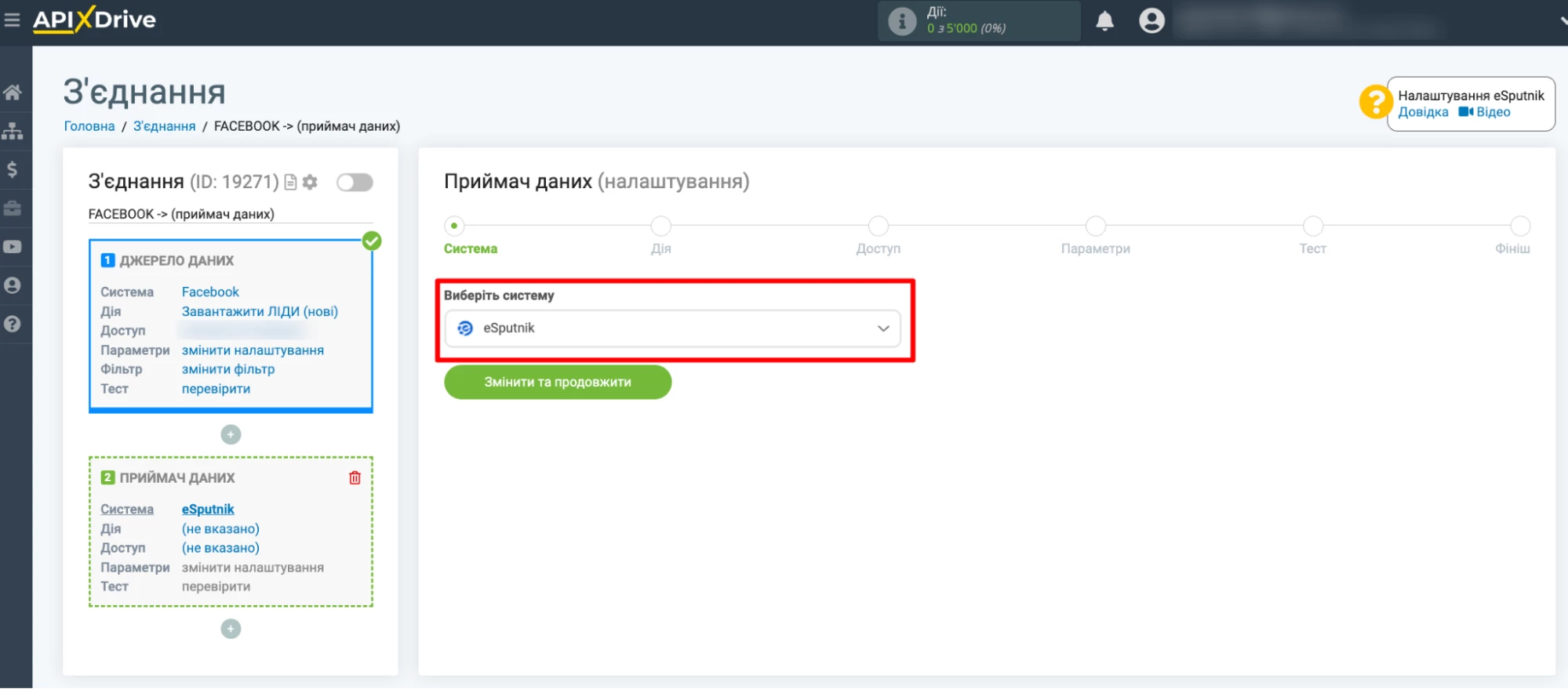Open video YouTube icon in sidebar
1568x689 pixels.
coord(13,247)
